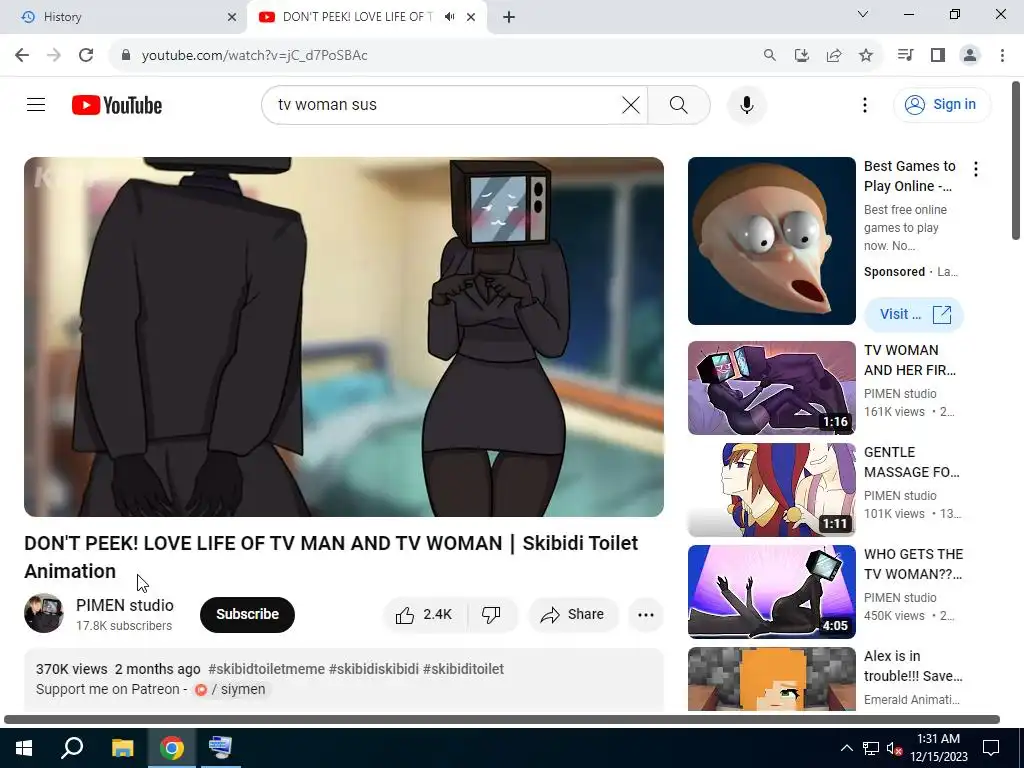Screen dimensions: 1024x768
Task: Bookmark this page with the star icon
Action: point(866,55)
